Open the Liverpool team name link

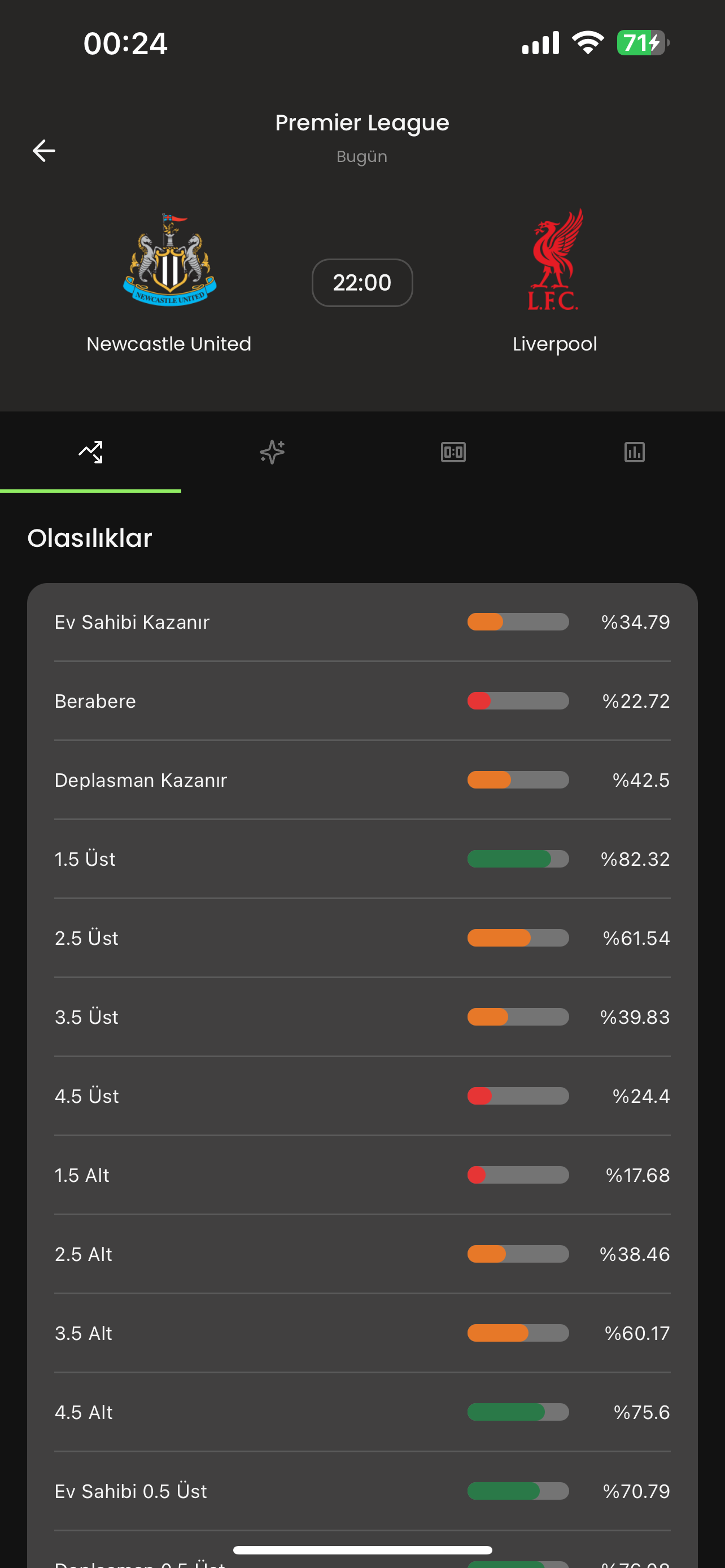pyautogui.click(x=554, y=343)
